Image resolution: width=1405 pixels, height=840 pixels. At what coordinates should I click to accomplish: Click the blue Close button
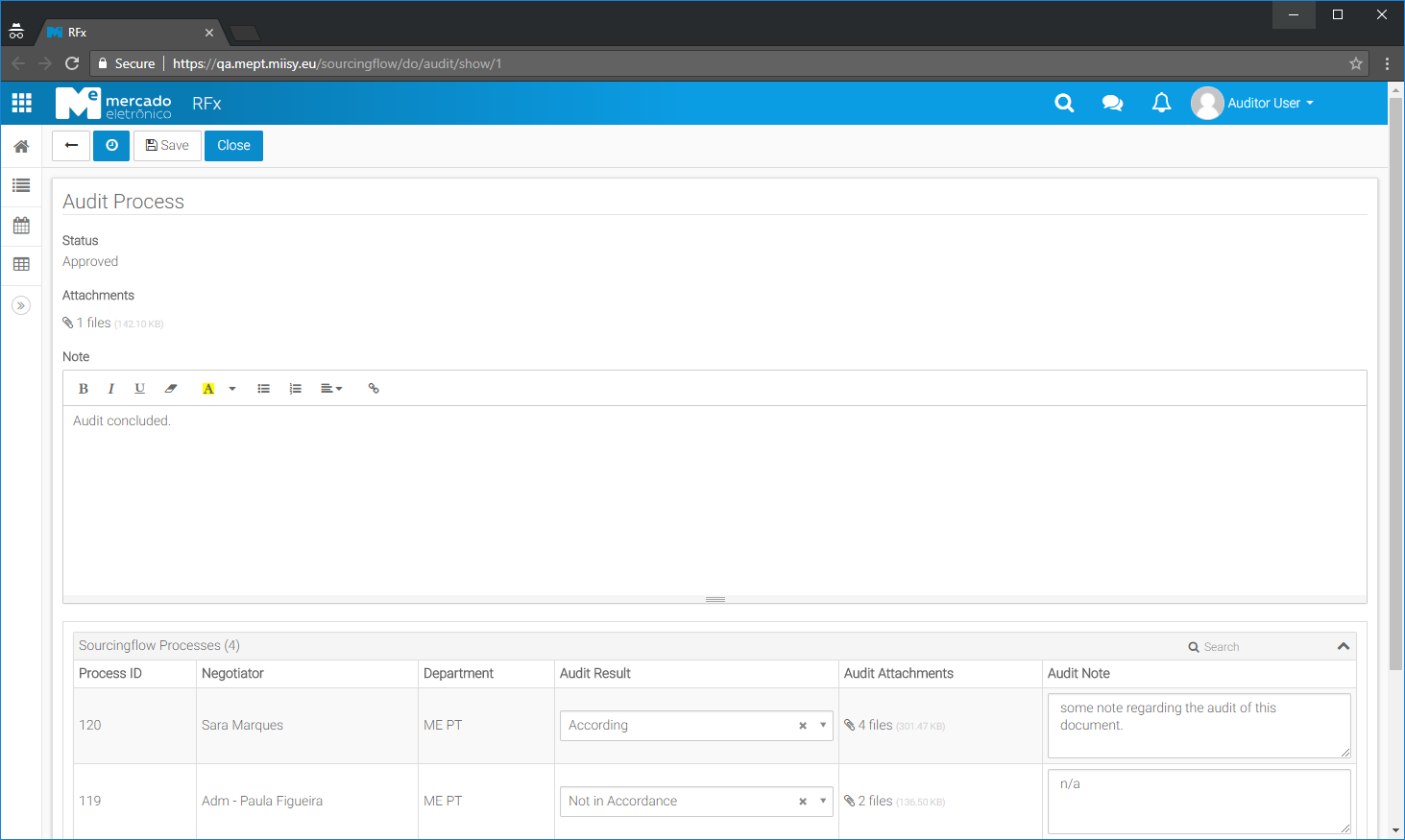(x=233, y=146)
